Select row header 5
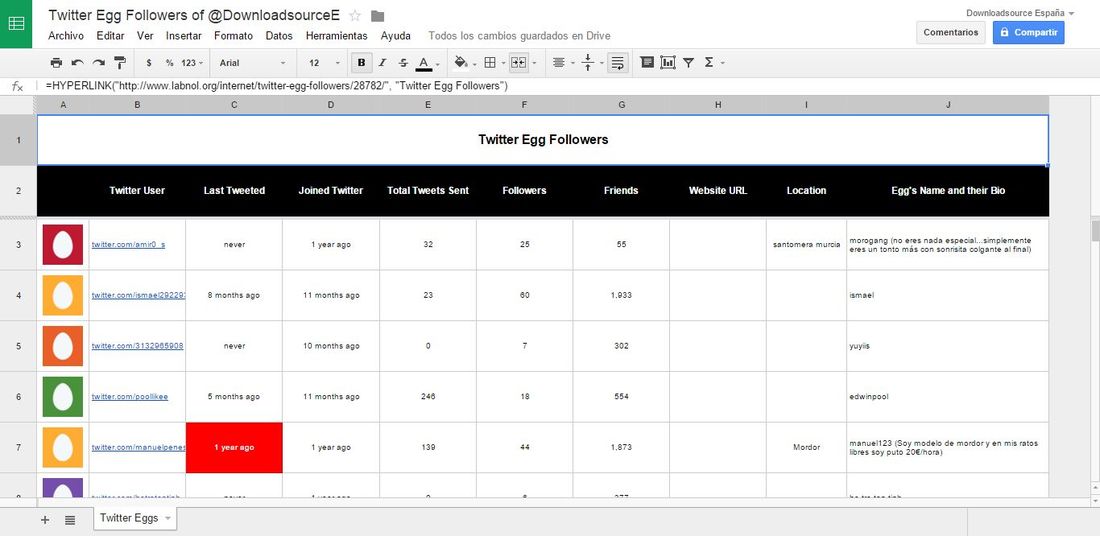The height and width of the screenshot is (536, 1100). tap(18, 347)
